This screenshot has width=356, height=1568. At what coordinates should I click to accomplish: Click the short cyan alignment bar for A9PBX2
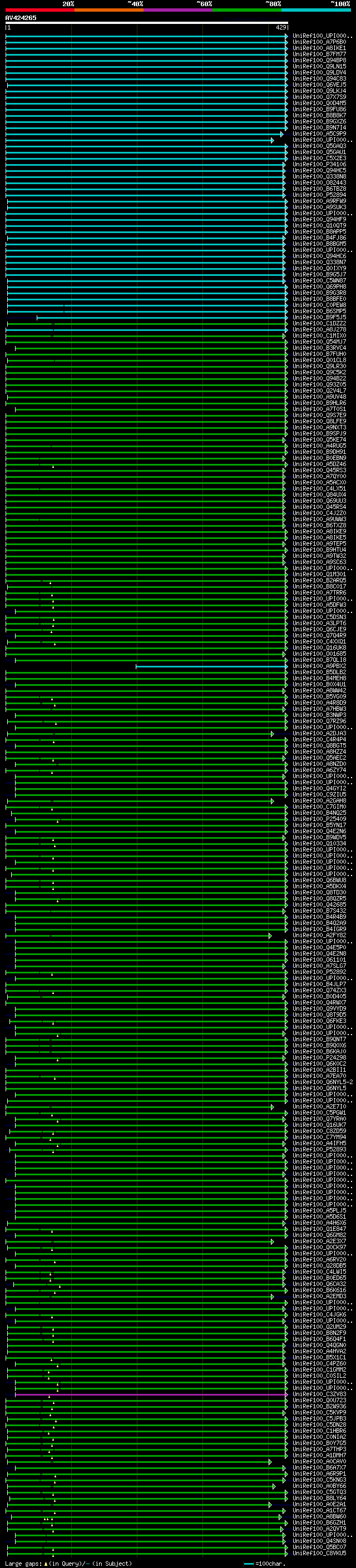pyautogui.click(x=211, y=666)
